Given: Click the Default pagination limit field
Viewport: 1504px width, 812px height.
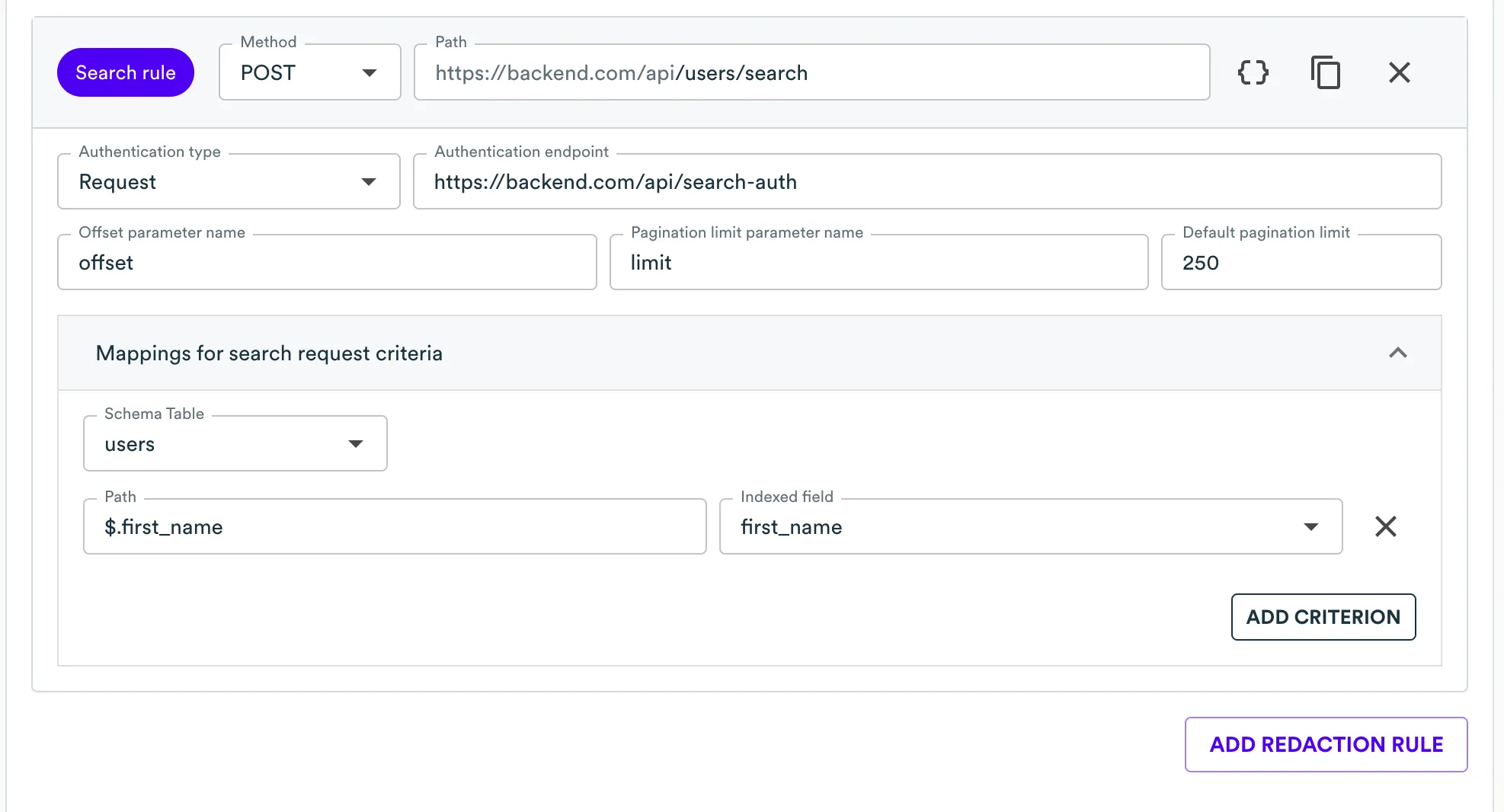Looking at the screenshot, I should click(x=1301, y=263).
